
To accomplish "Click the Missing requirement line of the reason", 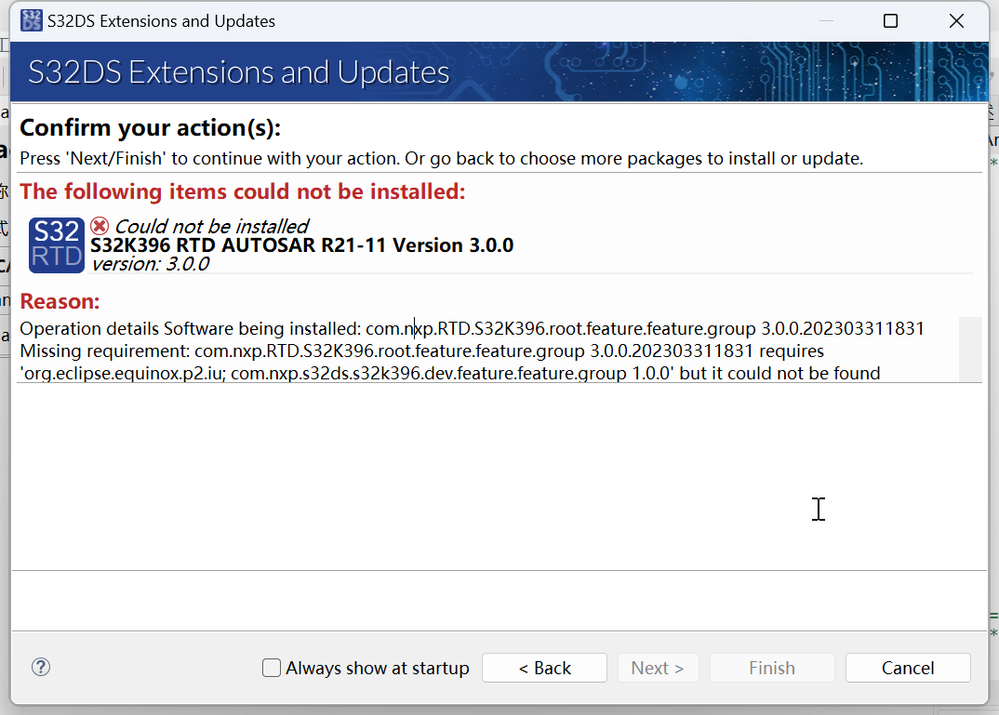I will (422, 351).
